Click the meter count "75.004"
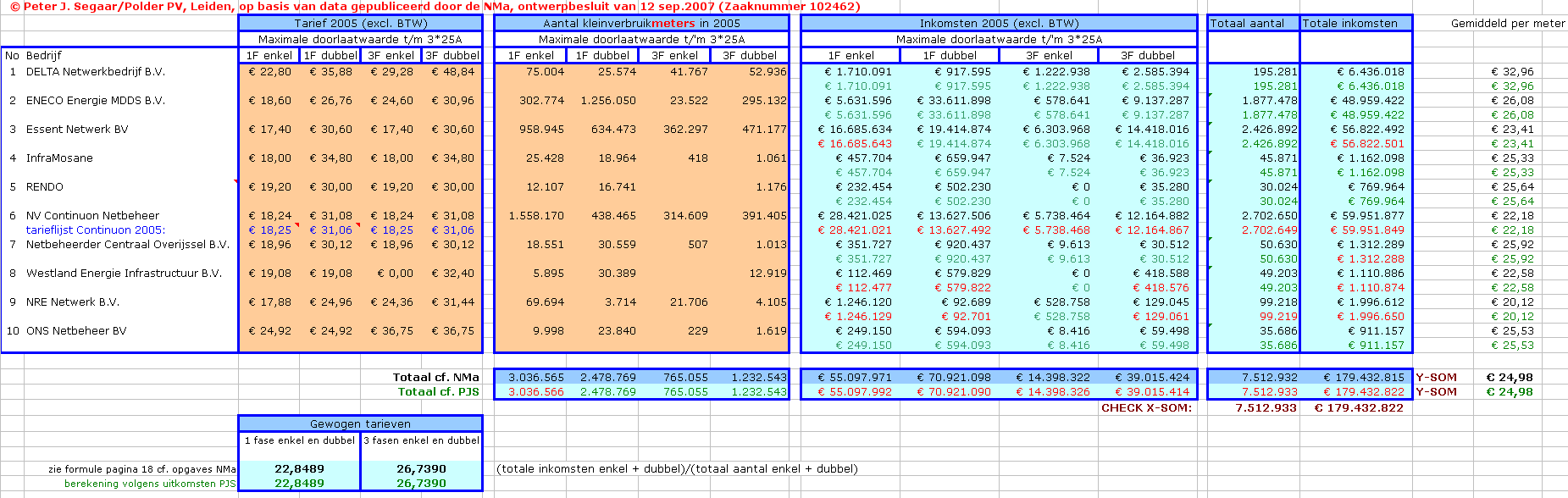This screenshot has width=1568, height=498. click(x=545, y=72)
